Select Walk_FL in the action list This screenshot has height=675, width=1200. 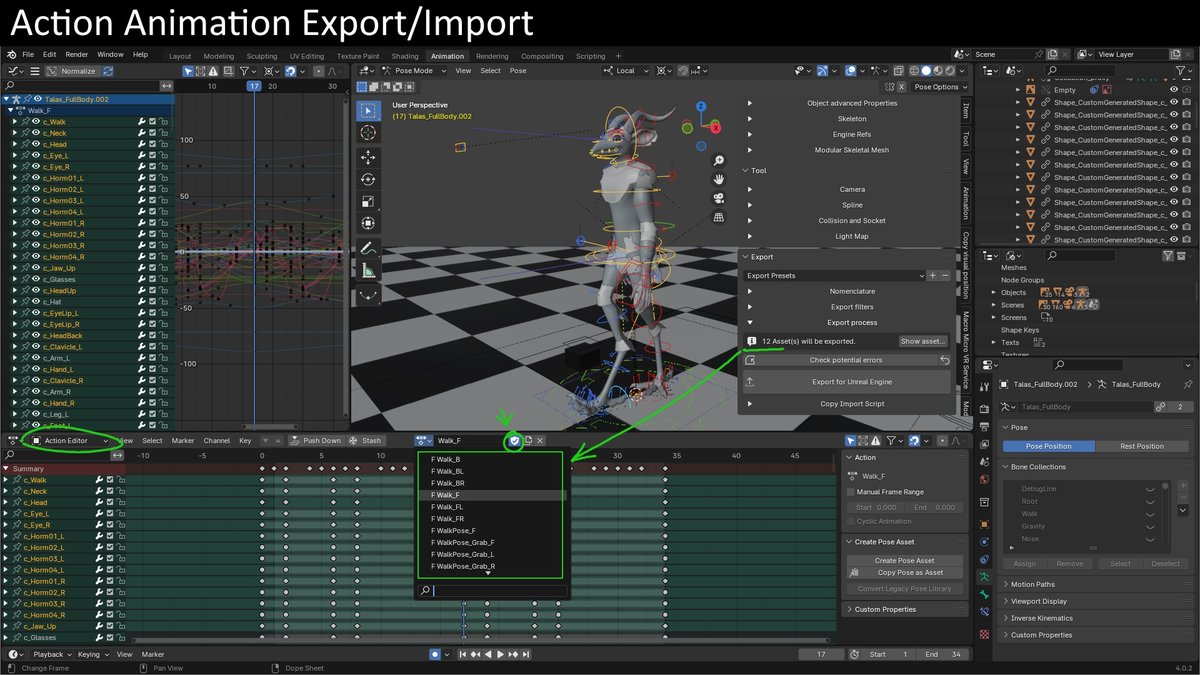click(x=490, y=507)
